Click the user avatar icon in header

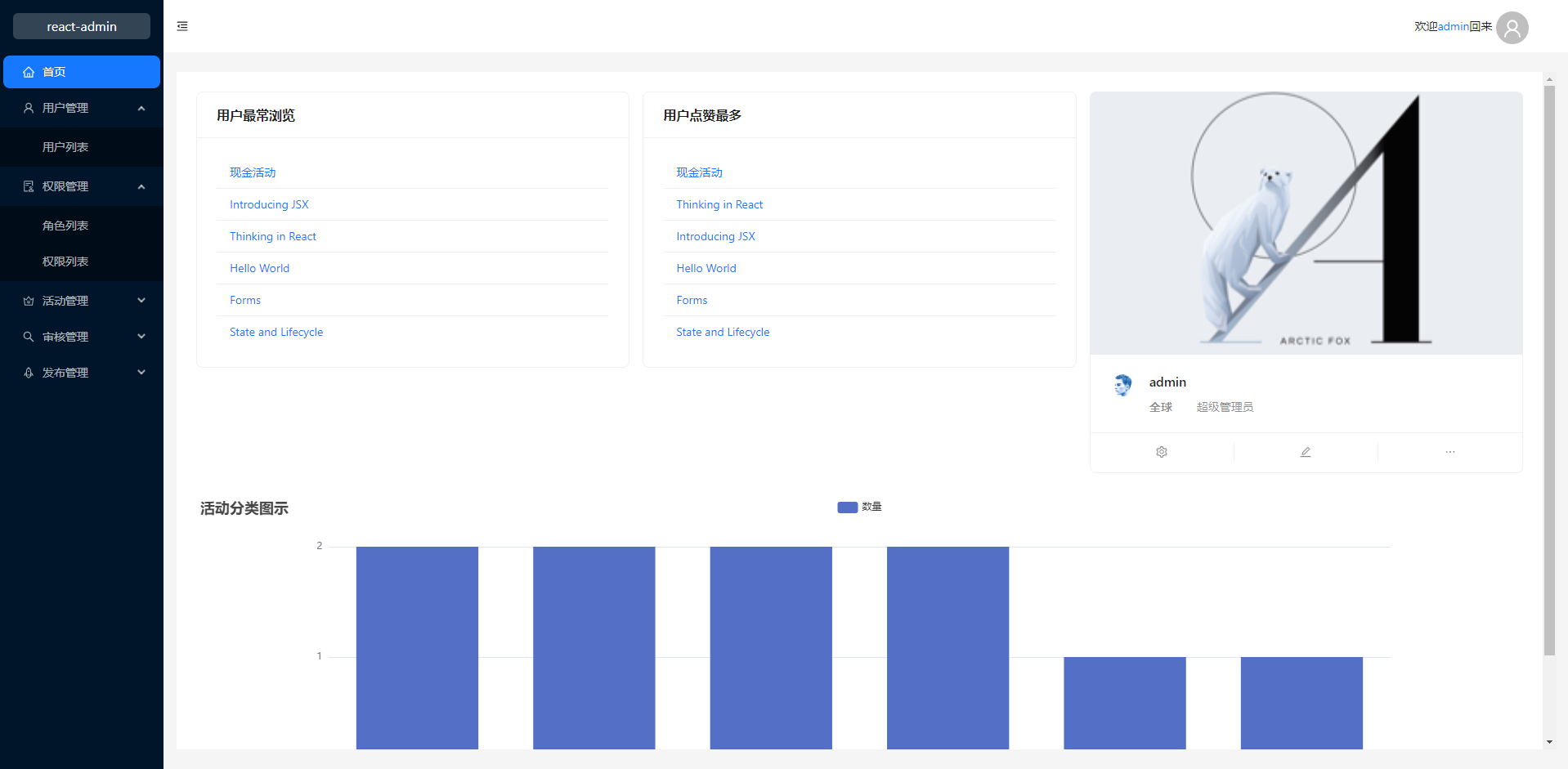point(1512,27)
